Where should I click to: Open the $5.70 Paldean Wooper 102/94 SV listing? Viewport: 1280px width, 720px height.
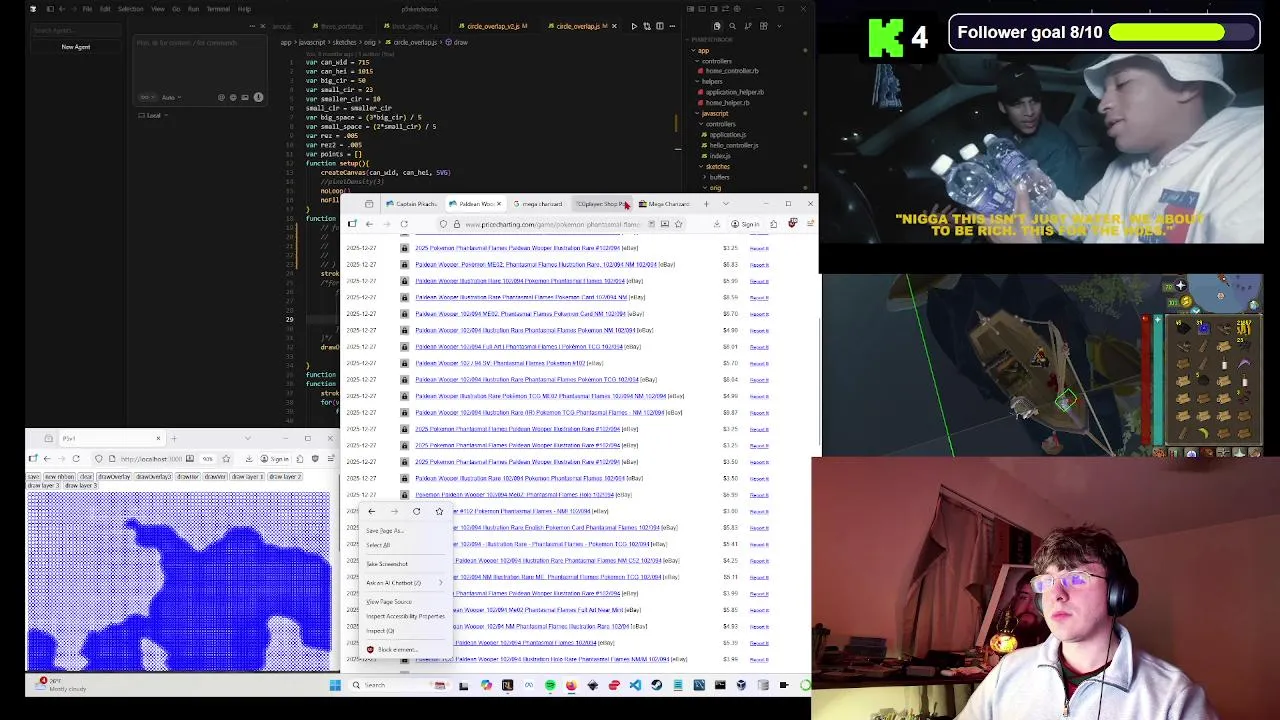pyautogui.click(x=500, y=363)
